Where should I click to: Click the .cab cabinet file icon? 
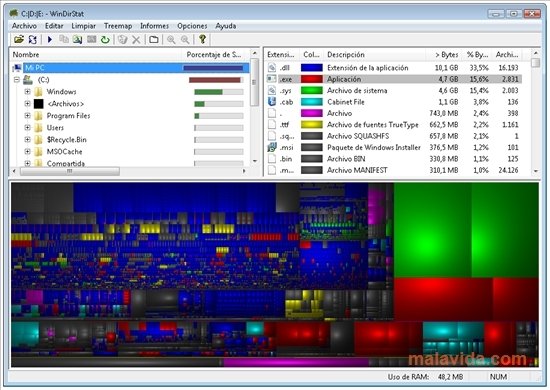[272, 102]
